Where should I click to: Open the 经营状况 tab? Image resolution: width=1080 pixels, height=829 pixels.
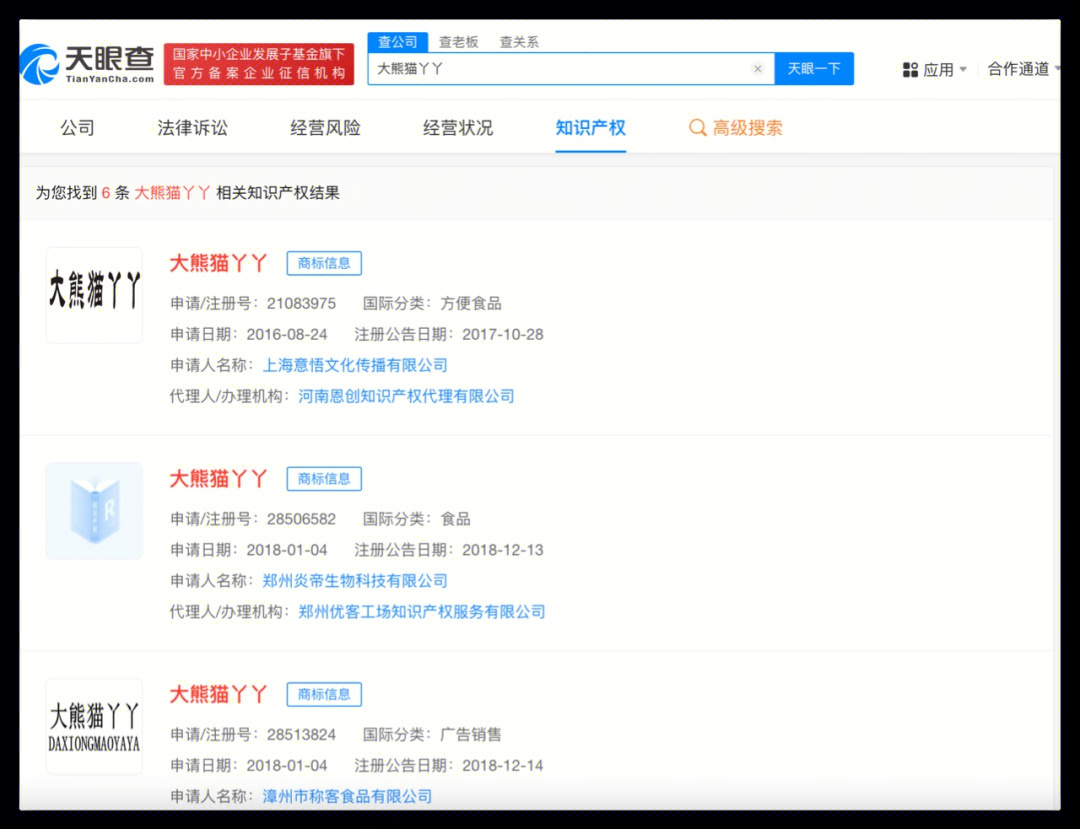[458, 128]
